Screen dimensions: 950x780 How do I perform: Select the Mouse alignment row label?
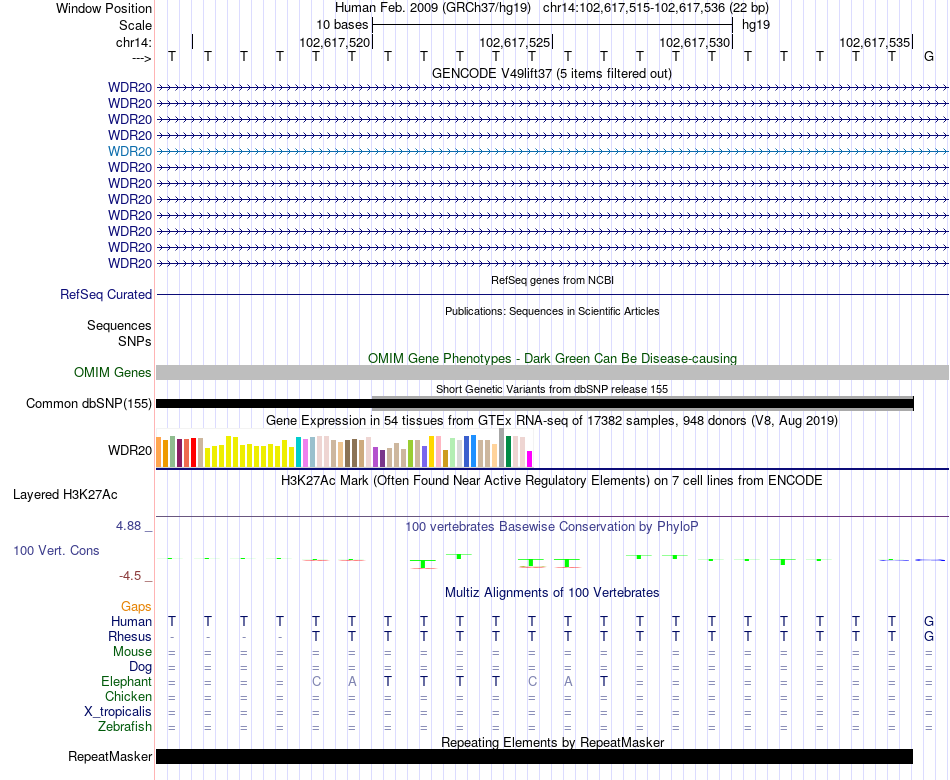tap(132, 652)
